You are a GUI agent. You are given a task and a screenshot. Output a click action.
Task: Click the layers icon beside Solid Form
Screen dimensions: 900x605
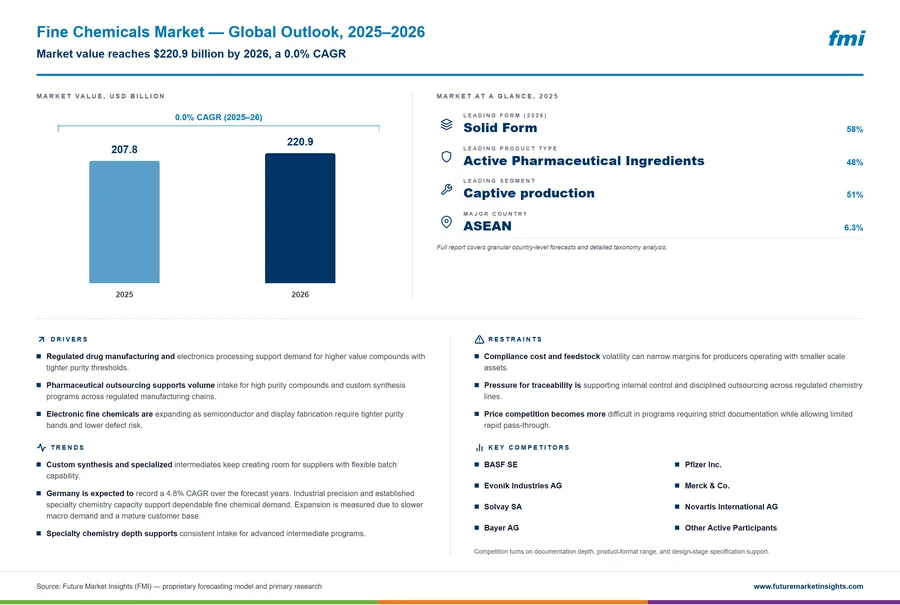coord(446,124)
